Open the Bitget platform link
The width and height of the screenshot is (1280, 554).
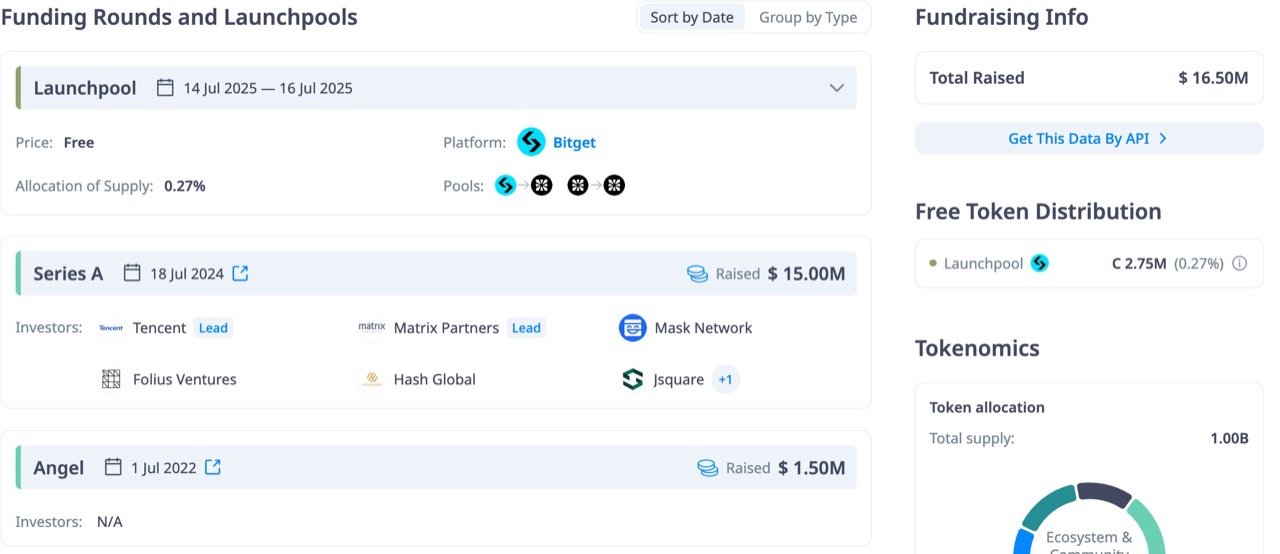click(574, 143)
